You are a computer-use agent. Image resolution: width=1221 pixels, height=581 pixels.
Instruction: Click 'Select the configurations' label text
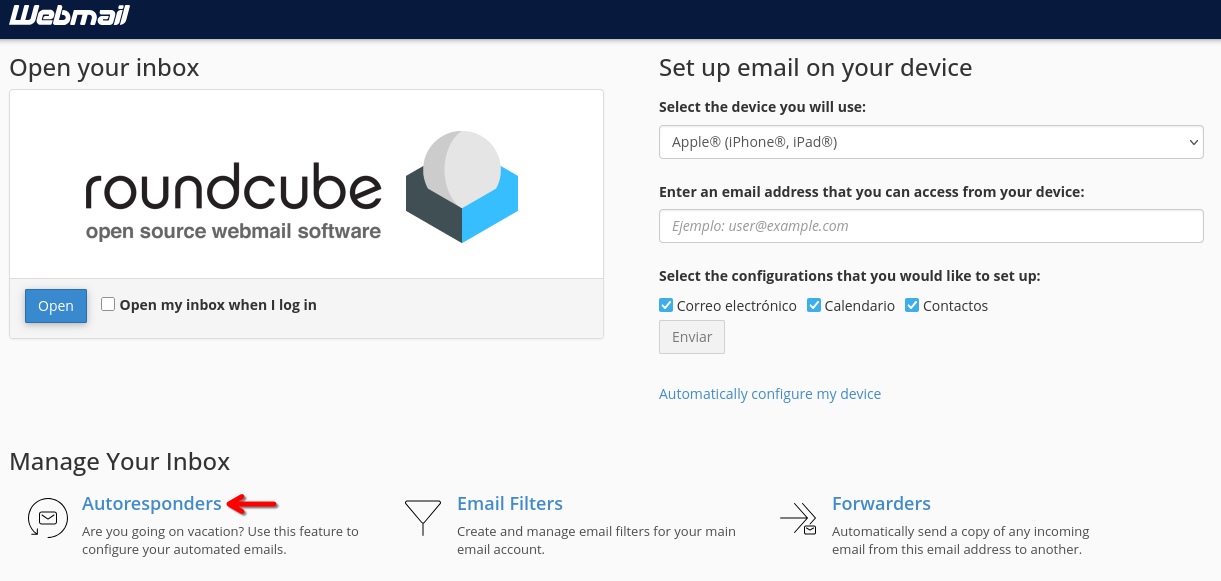850,276
